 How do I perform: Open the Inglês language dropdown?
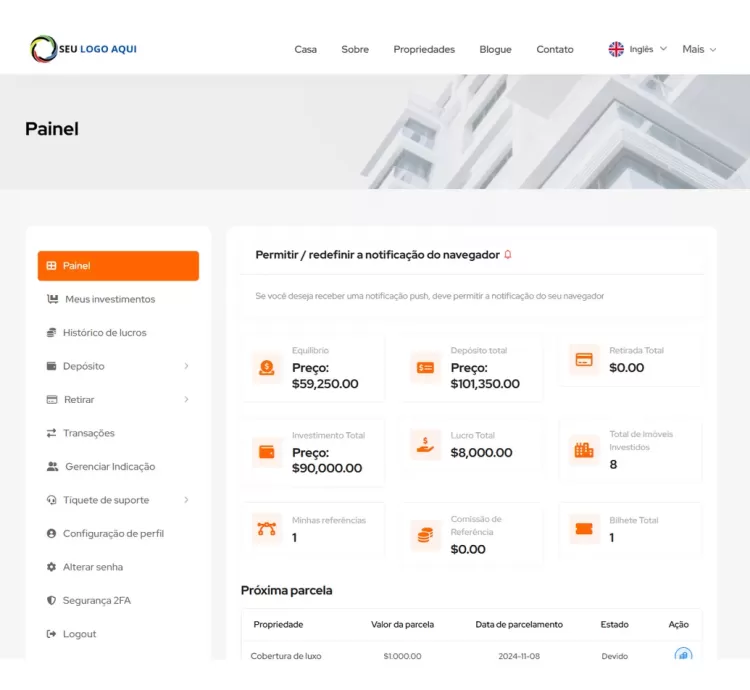[638, 49]
